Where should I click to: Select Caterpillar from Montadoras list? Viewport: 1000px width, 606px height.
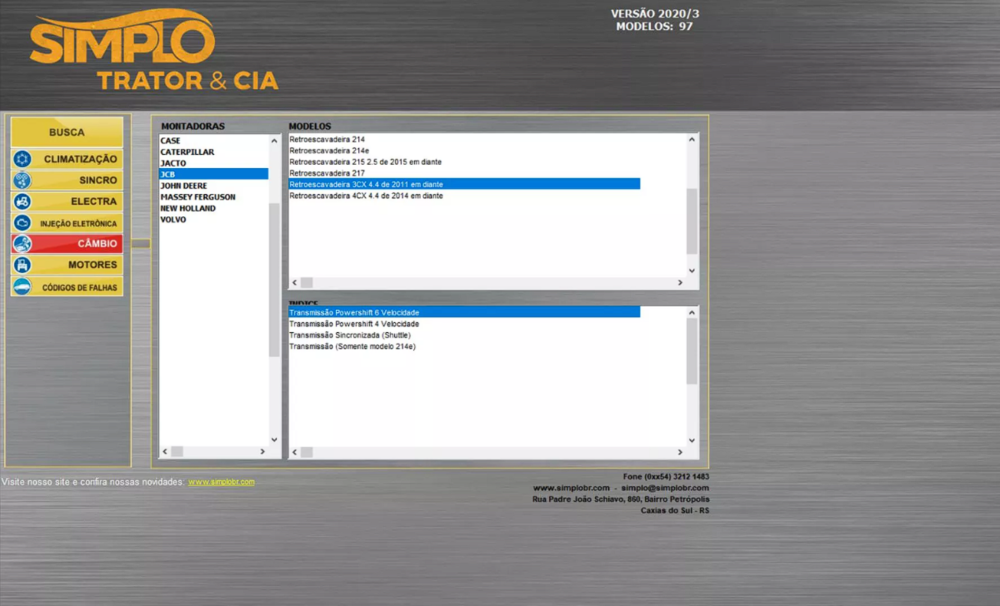(x=190, y=152)
